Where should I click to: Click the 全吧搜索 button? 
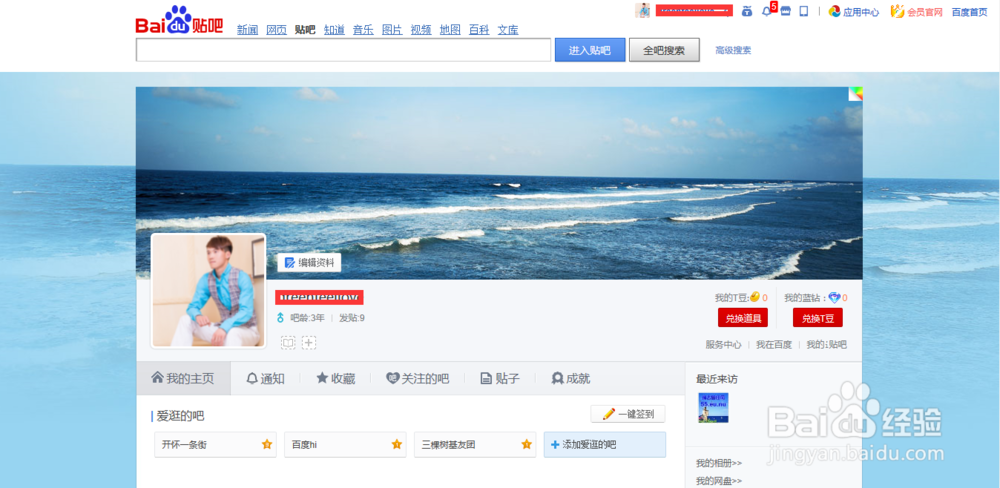(664, 50)
